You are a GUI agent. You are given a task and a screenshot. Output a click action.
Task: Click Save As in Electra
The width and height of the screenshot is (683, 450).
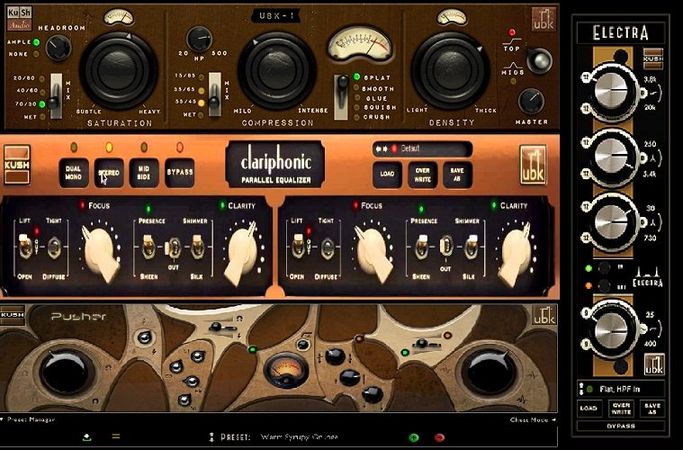tap(652, 409)
